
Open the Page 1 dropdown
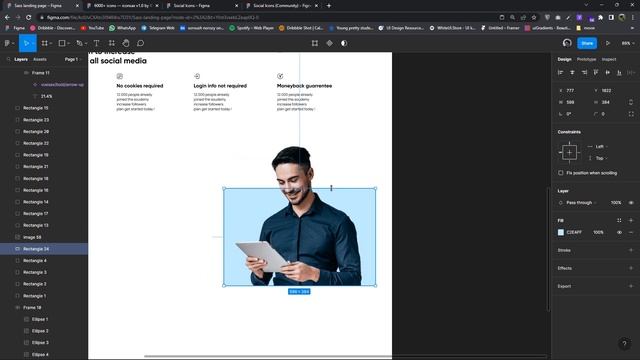click(x=73, y=60)
